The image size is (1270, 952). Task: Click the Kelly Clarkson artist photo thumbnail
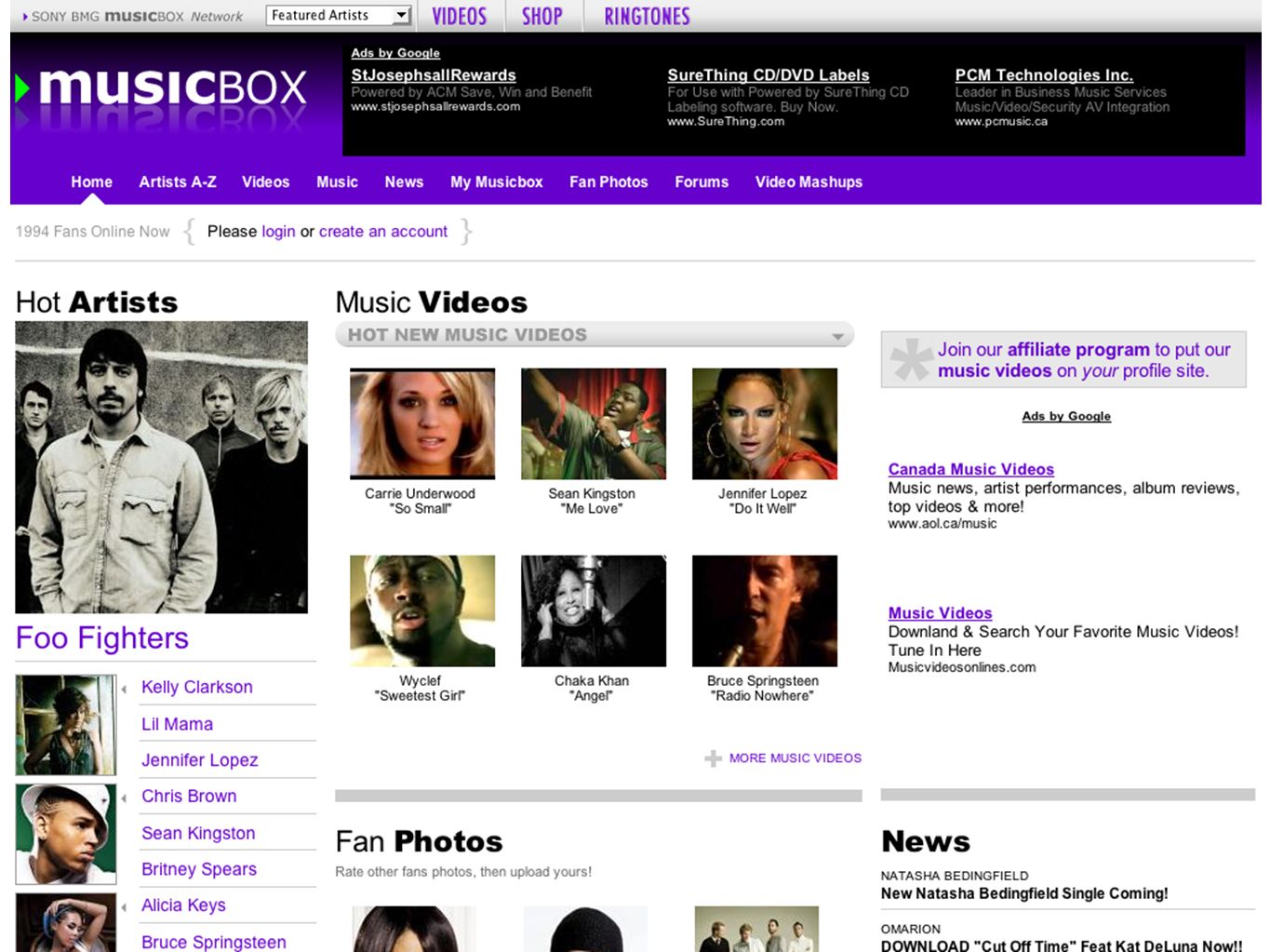[x=66, y=725]
